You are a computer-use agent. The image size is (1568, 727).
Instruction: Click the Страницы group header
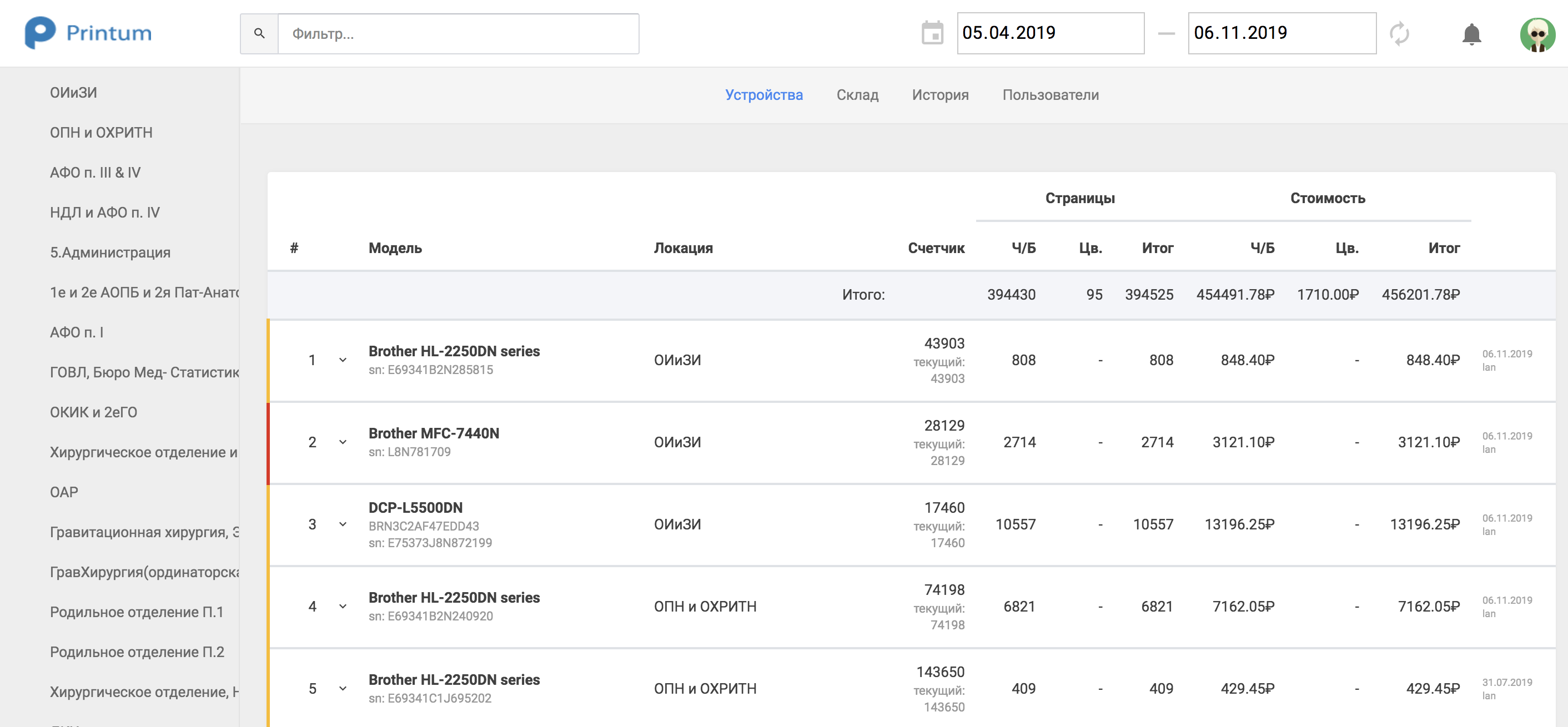tap(1080, 198)
